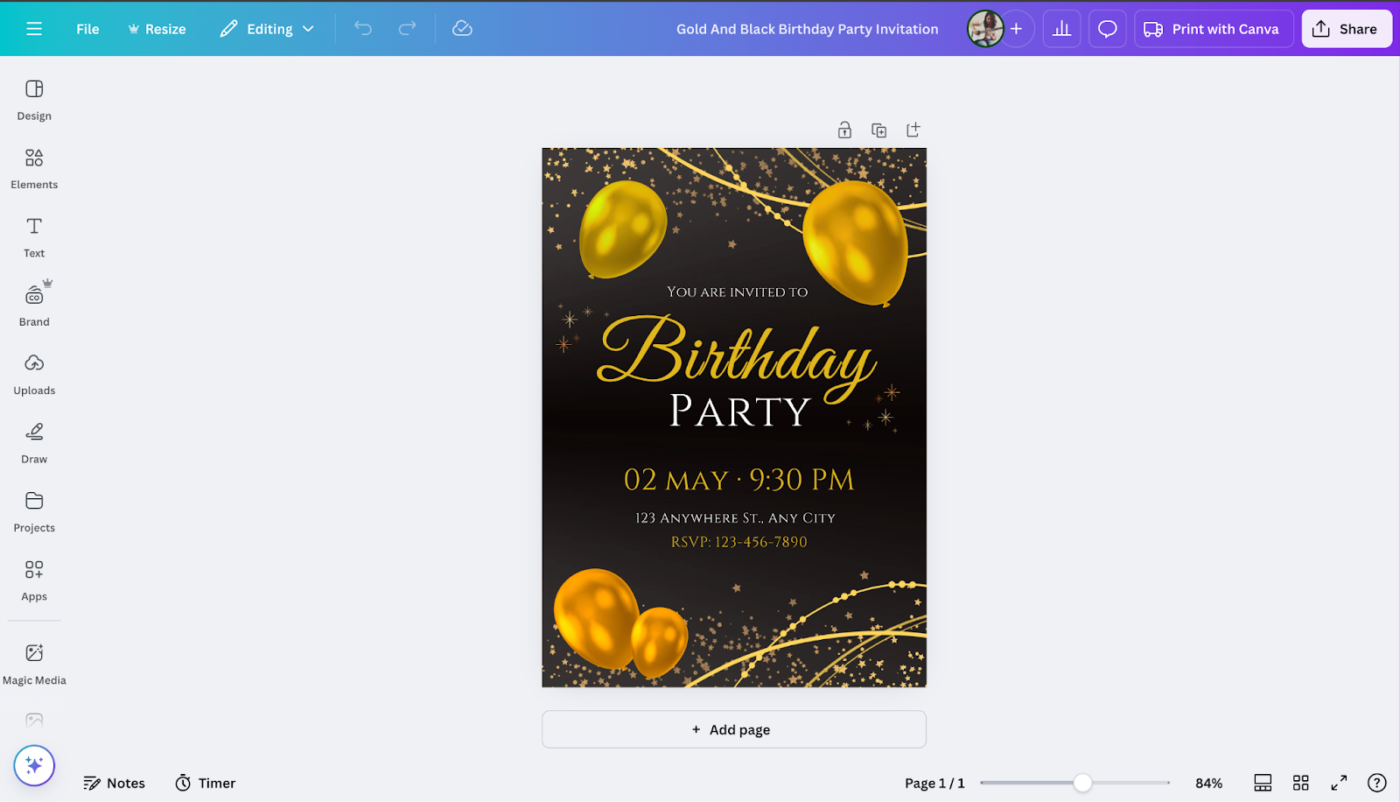Toggle the page thumbnails strip view
The height and width of the screenshot is (802, 1400).
click(1263, 783)
